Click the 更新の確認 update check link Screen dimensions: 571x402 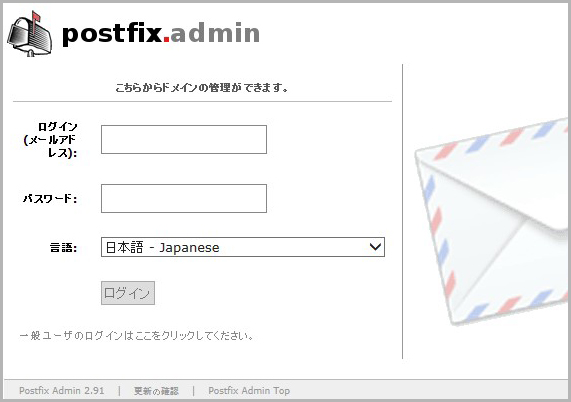pos(156,391)
